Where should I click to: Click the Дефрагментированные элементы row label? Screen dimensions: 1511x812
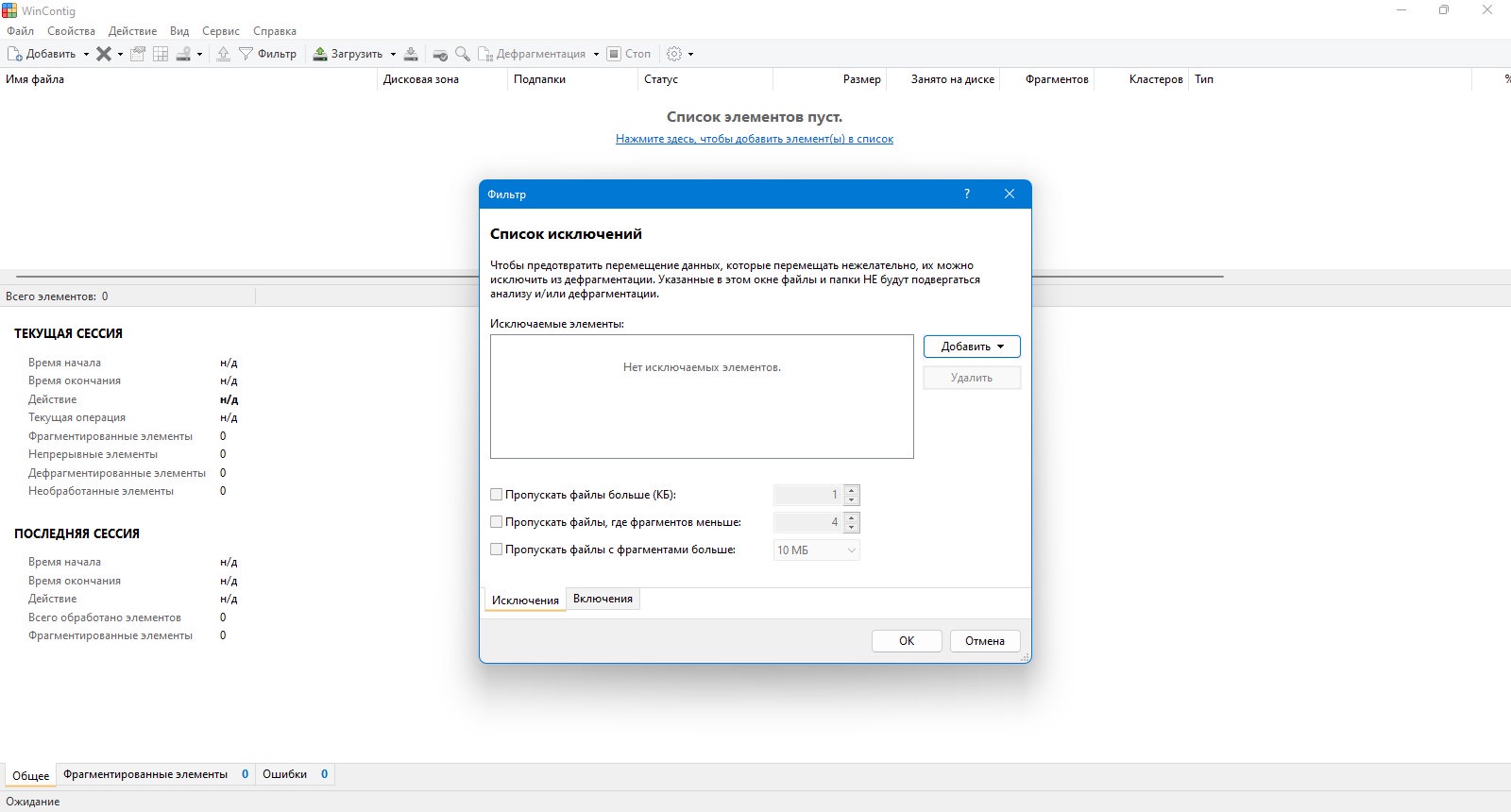(117, 473)
